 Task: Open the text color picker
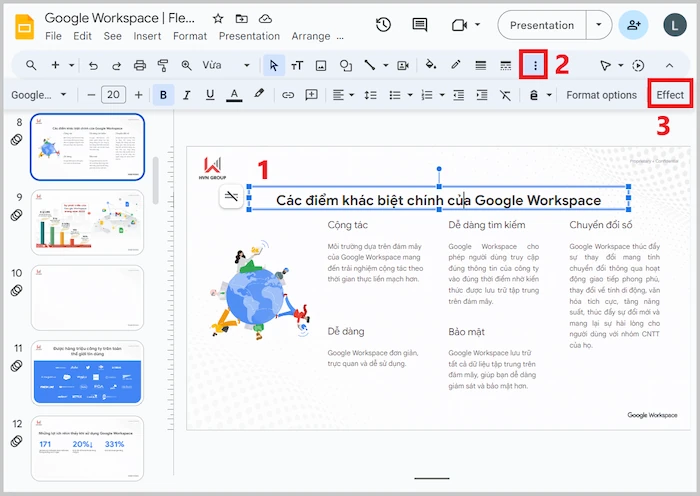(x=234, y=95)
